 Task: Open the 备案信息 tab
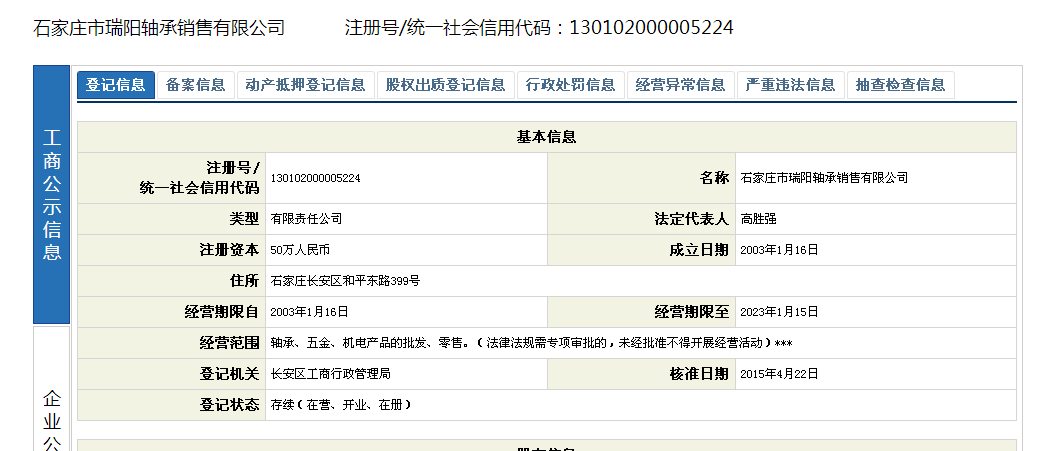pyautogui.click(x=196, y=85)
